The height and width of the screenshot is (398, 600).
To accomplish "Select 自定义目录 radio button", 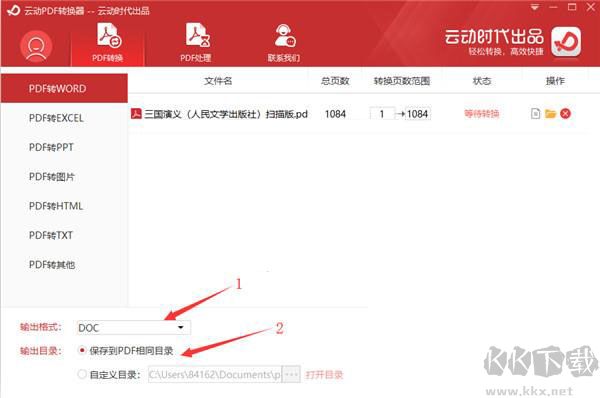I will pos(82,374).
